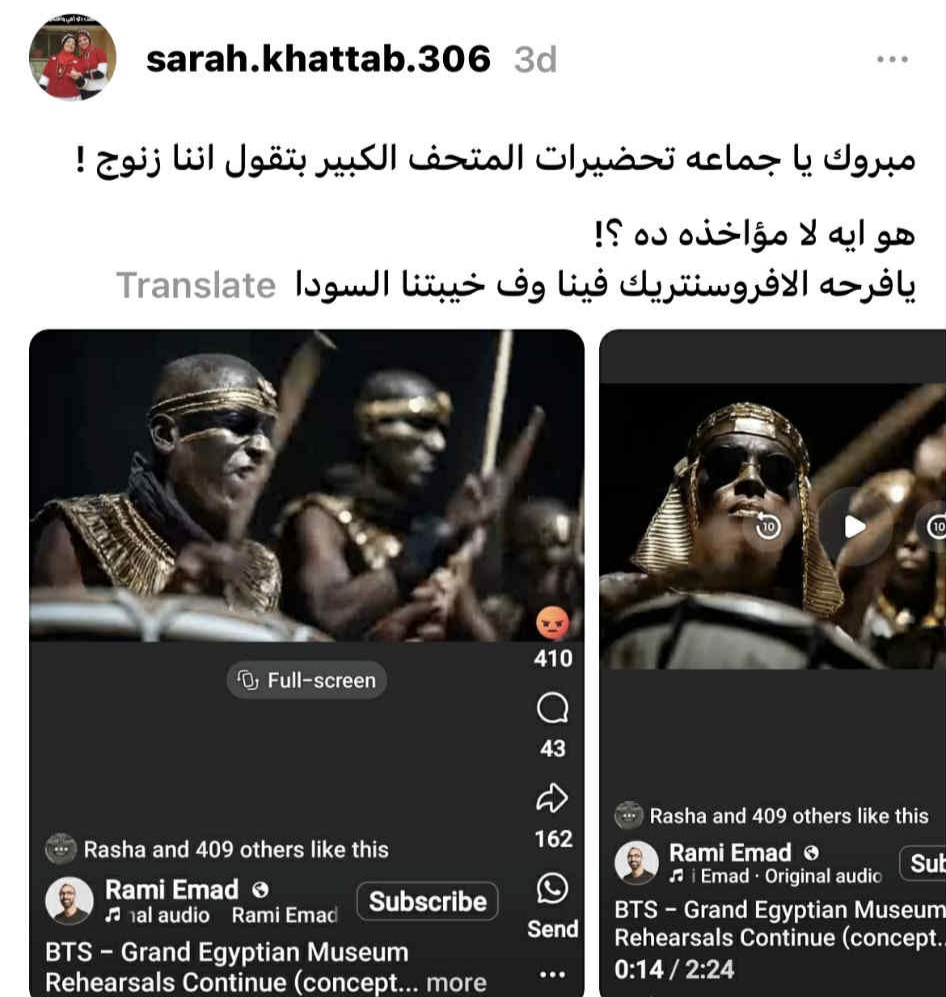Viewport: 946px width, 997px height.
Task: View 'Rasha and 409 others like this'
Action: [236, 849]
